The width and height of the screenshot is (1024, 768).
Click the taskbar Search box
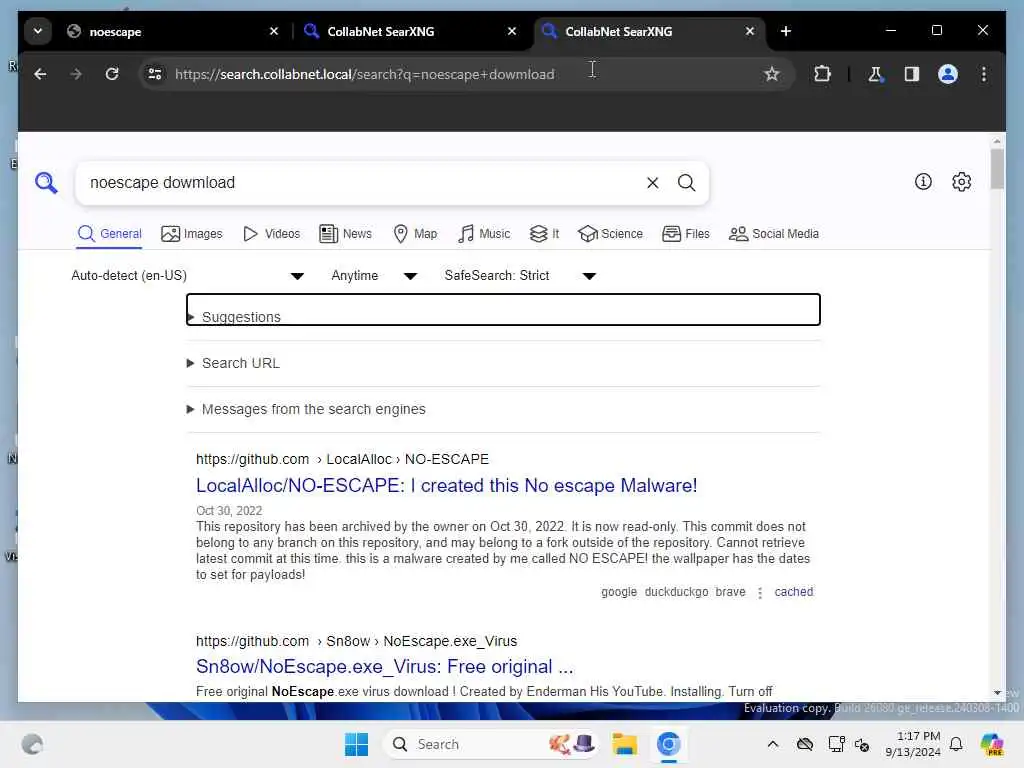(x=491, y=744)
